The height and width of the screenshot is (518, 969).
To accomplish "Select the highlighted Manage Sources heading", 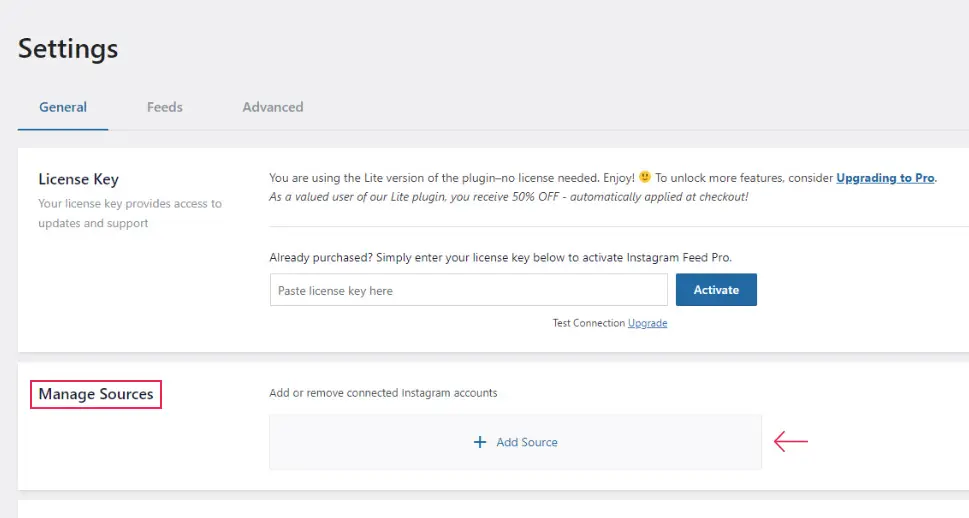I will pos(96,394).
